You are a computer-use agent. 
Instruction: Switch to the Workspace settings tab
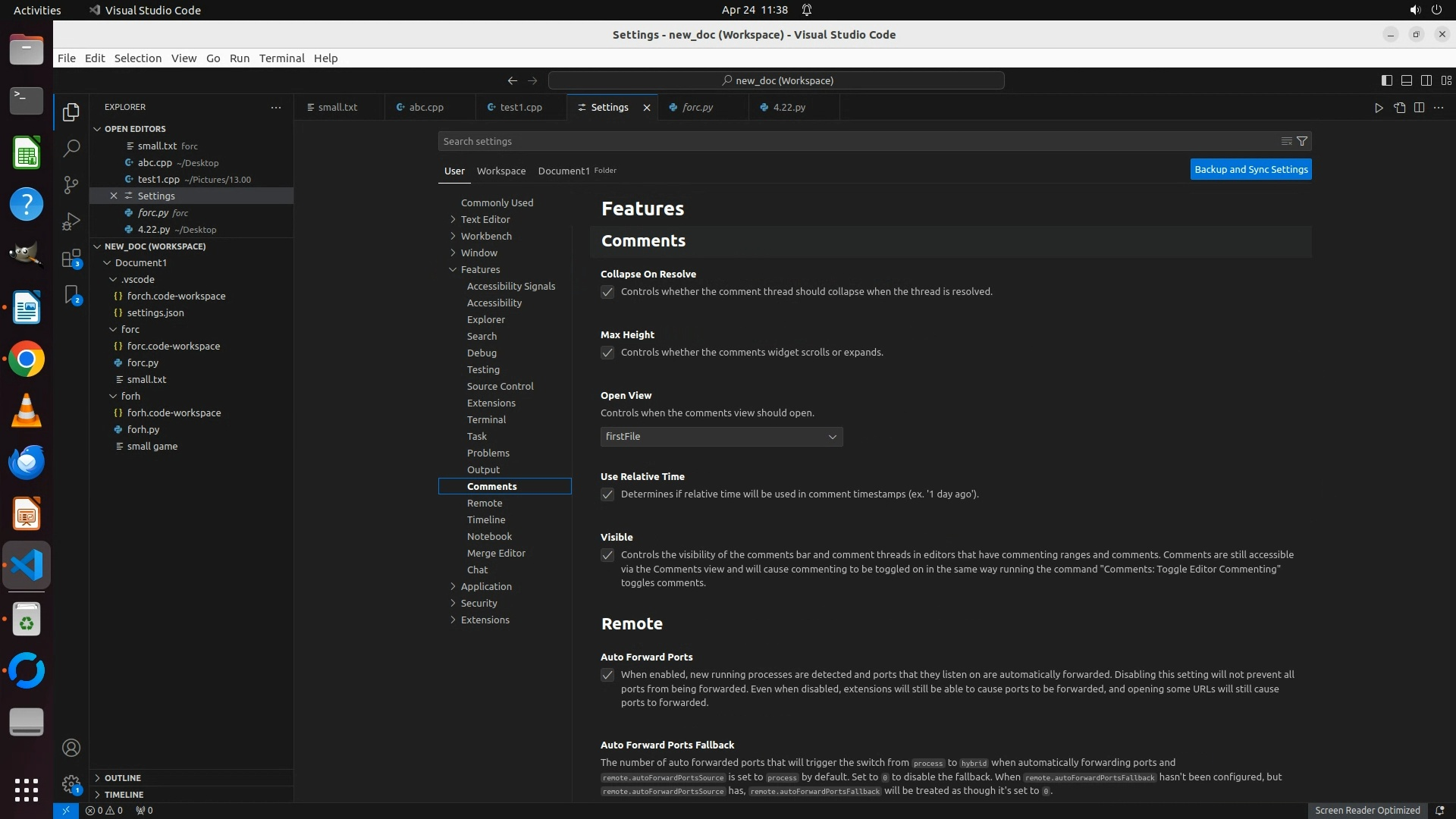tap(500, 171)
